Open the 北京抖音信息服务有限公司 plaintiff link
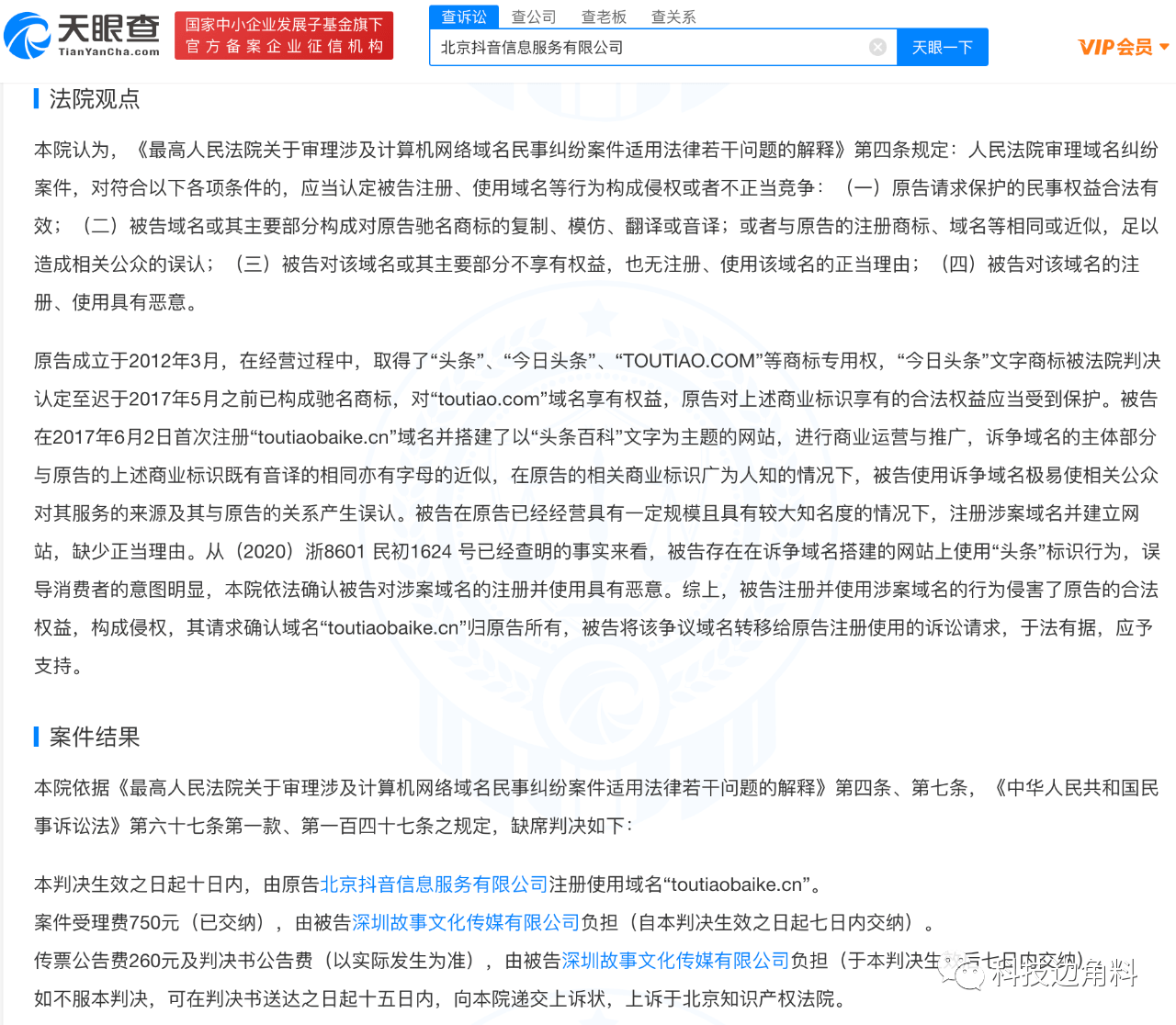The width and height of the screenshot is (1176, 1025). tap(434, 884)
